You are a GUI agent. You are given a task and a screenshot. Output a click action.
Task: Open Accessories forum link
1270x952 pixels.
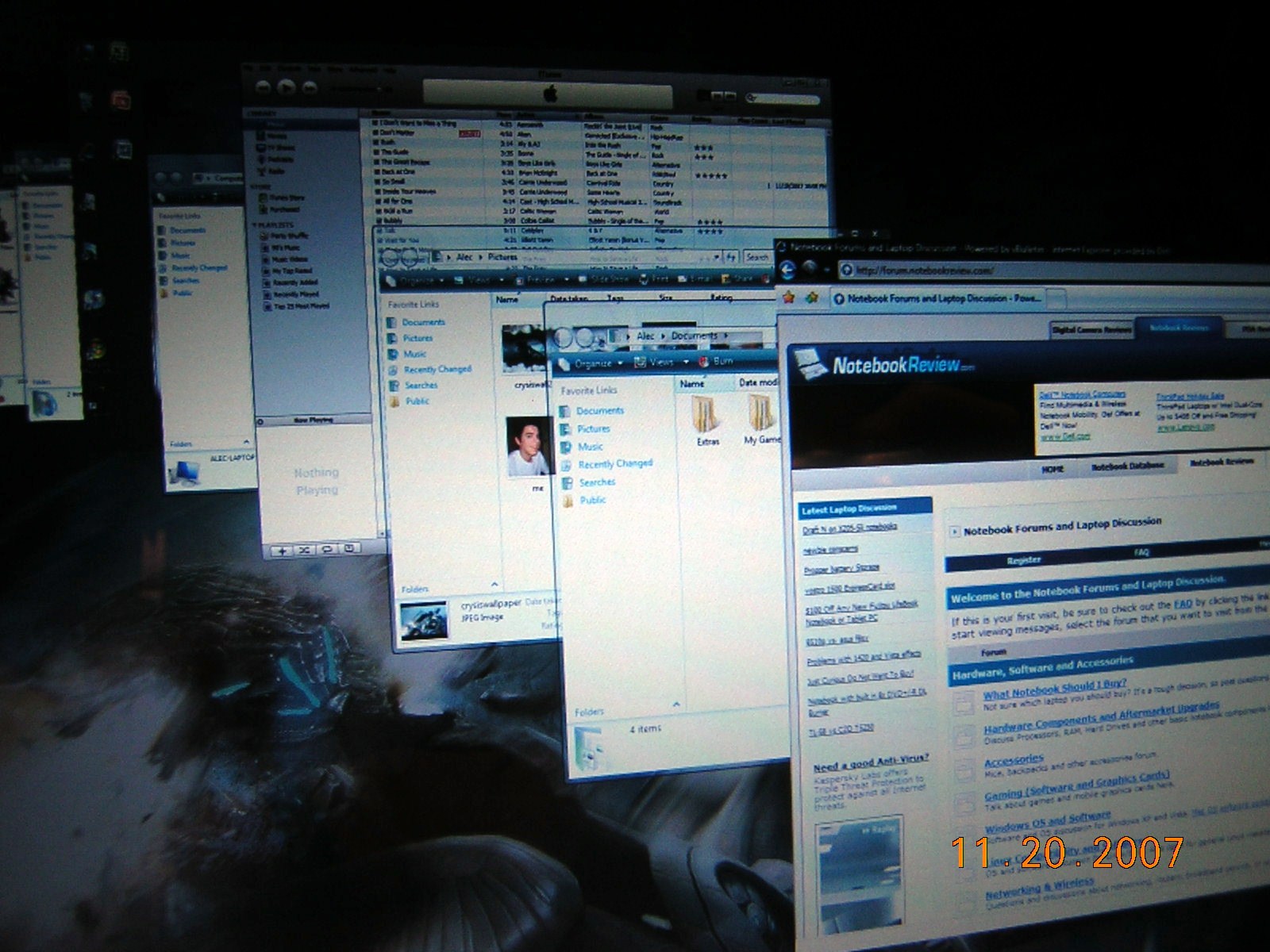pos(1013,761)
